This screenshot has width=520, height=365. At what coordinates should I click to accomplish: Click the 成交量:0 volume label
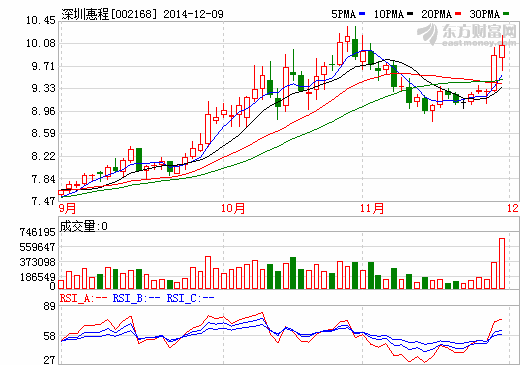click(x=83, y=226)
